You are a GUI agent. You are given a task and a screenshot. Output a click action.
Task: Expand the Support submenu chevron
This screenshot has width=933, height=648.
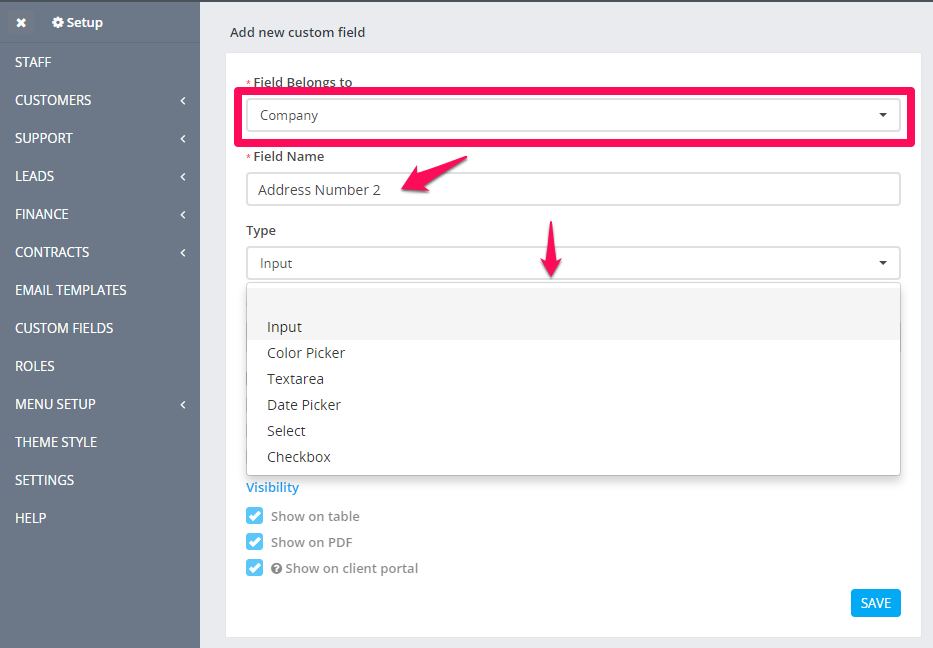click(x=183, y=139)
